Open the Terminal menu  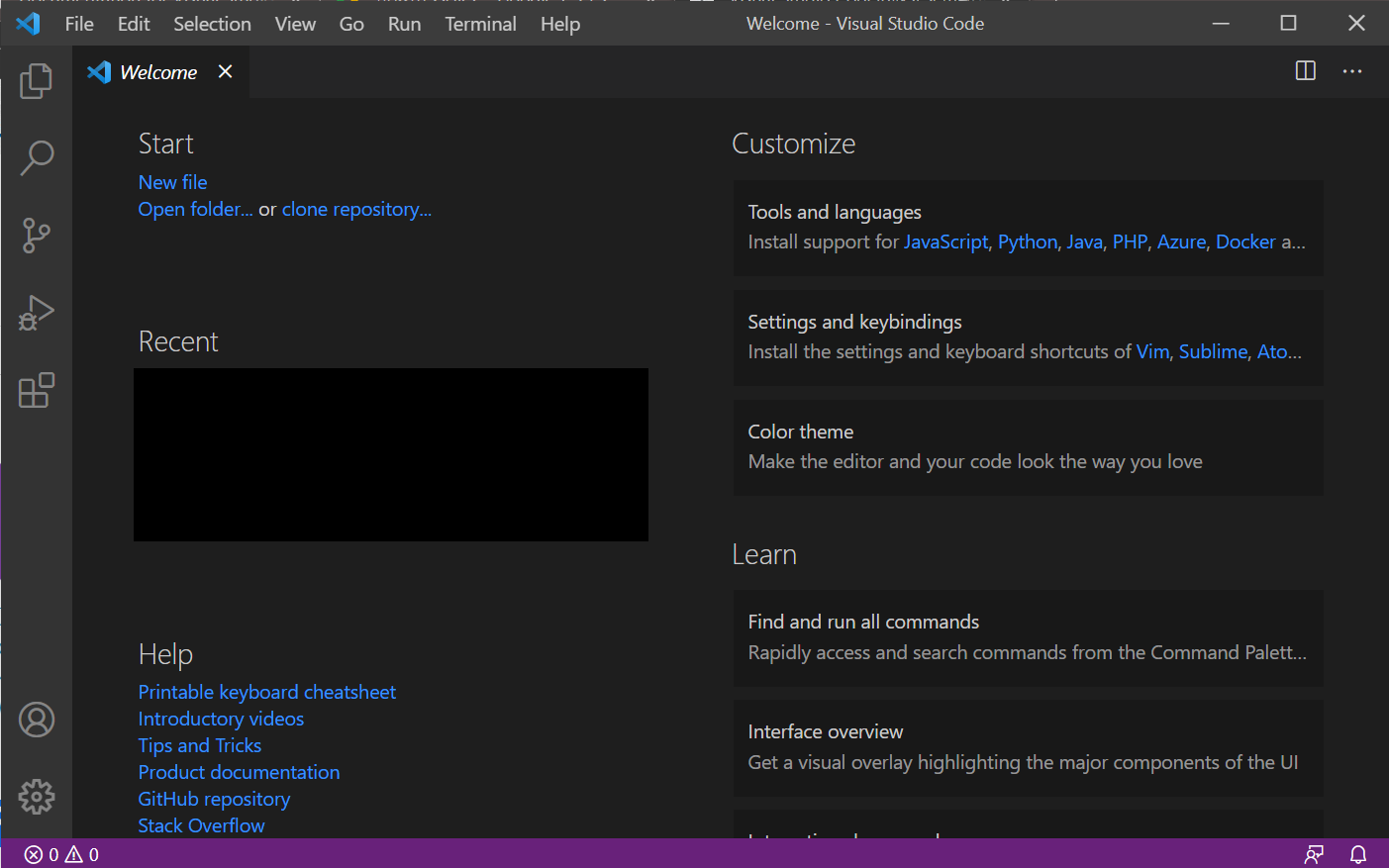[480, 24]
